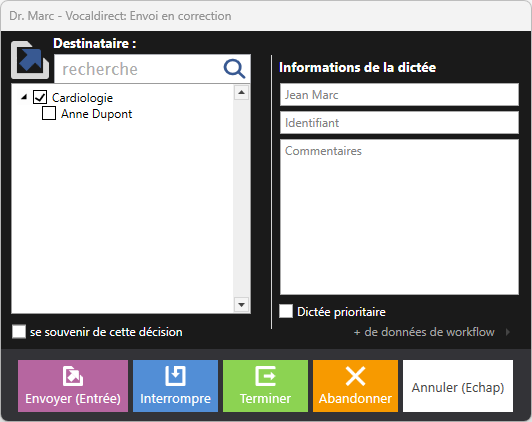
Task: Click the recipient arrow icon beside Destinataire
Action: pos(30,60)
